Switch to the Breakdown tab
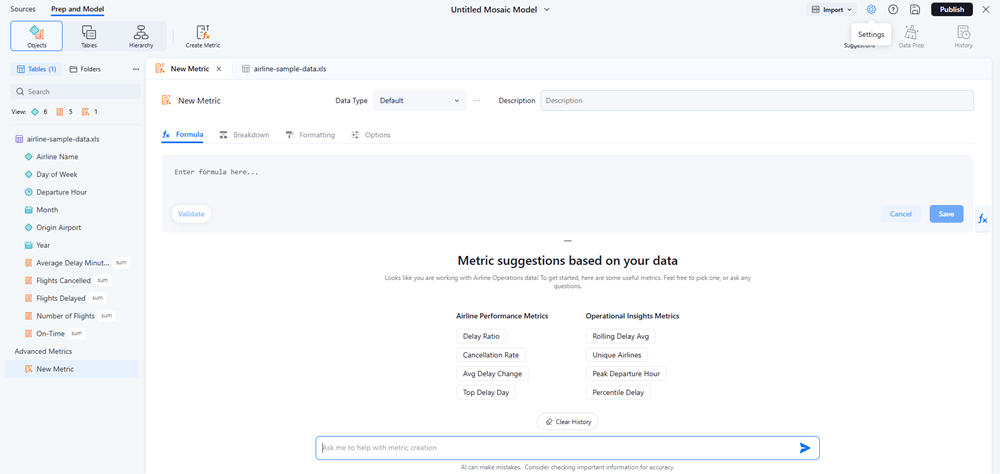 pyautogui.click(x=244, y=135)
